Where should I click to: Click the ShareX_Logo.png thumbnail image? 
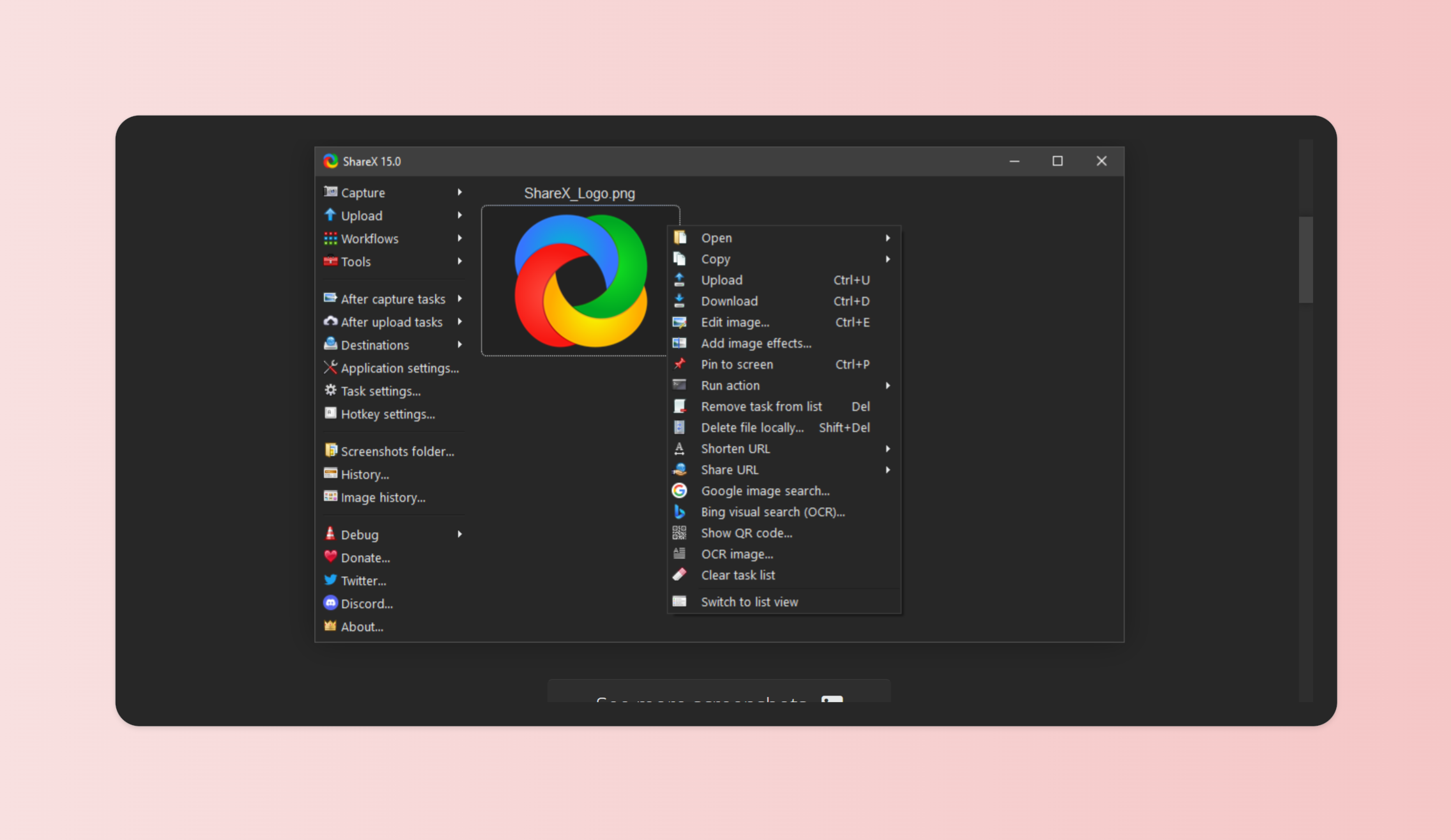[580, 280]
